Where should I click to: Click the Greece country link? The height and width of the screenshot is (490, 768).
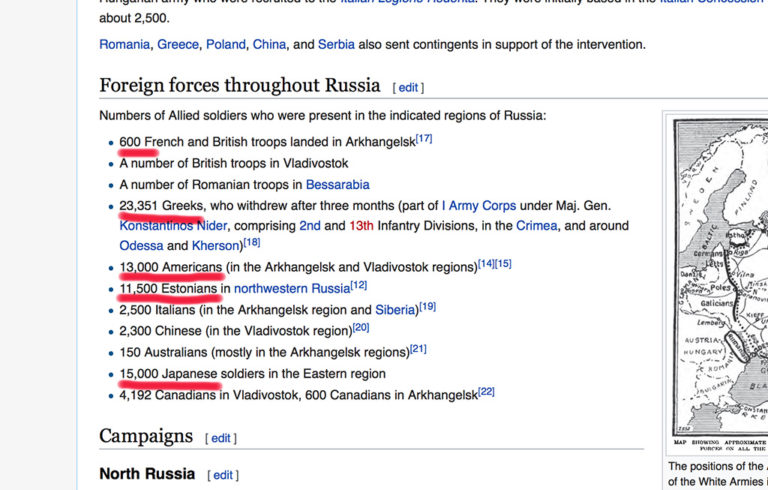(x=177, y=44)
